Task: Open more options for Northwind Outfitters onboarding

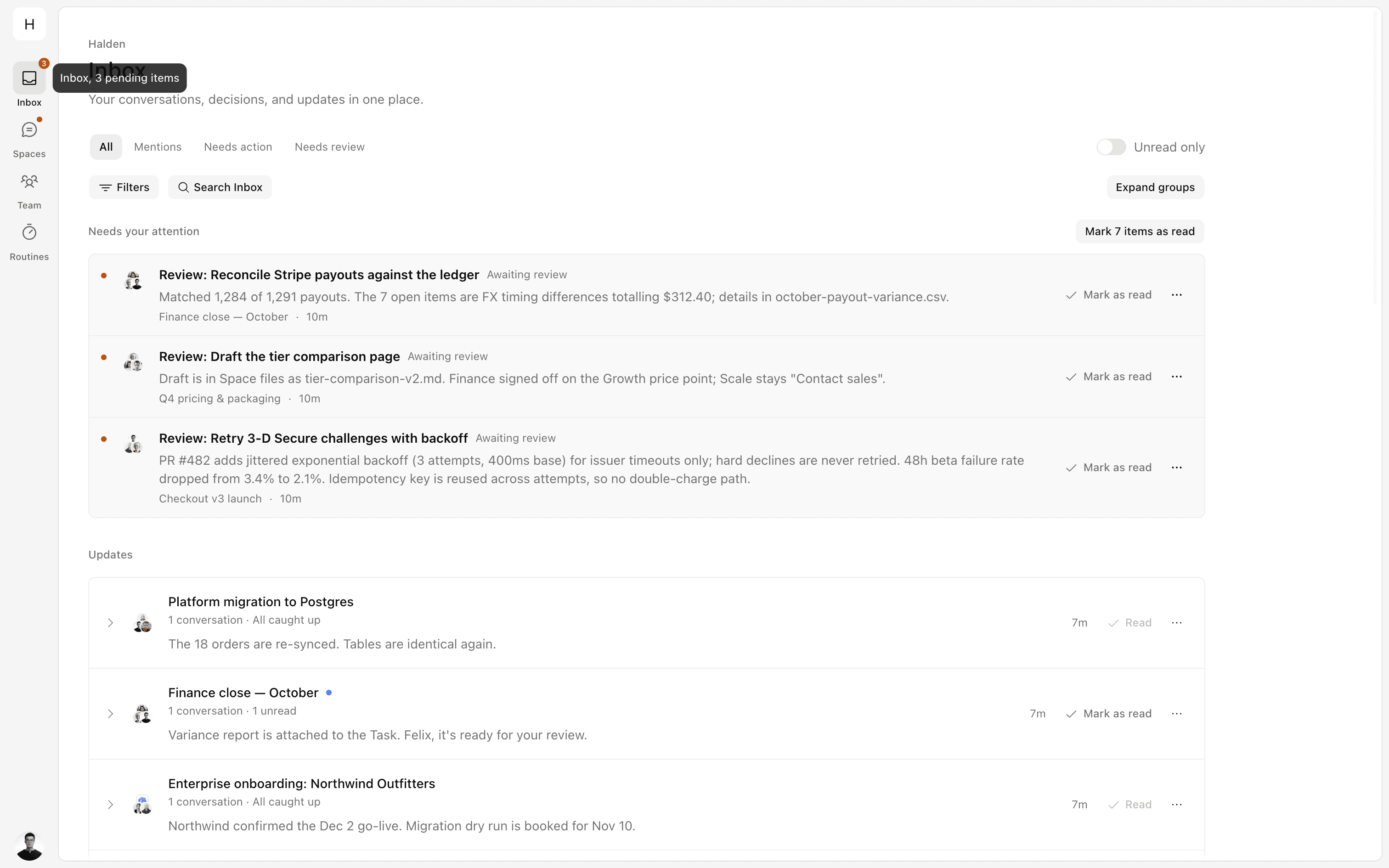Action: click(x=1177, y=804)
